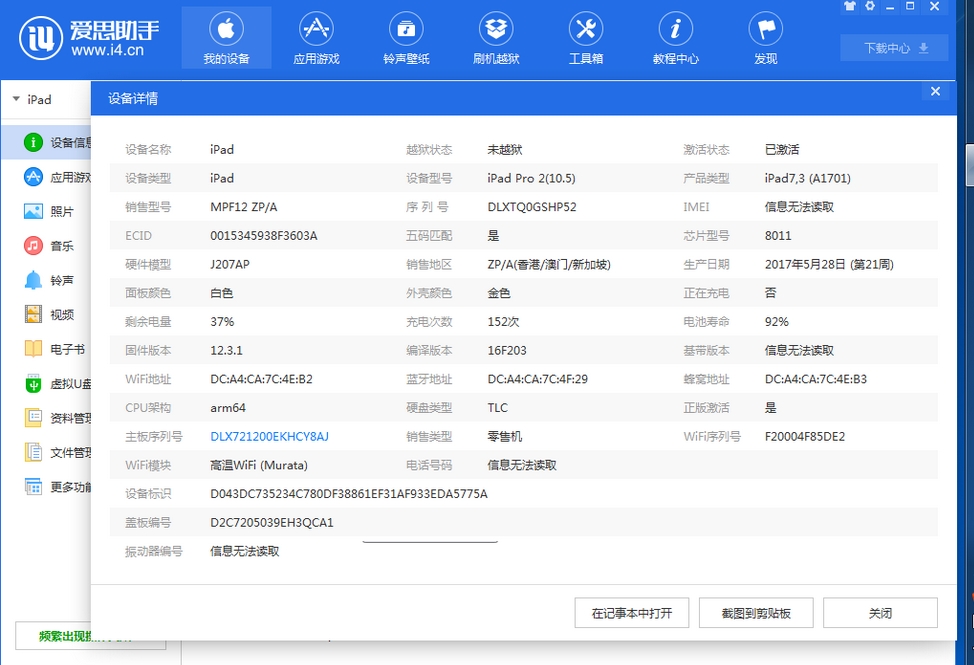Viewport: 974px width, 665px height.
Task: Click 销售类型 value 零售机
Action: (x=504, y=437)
